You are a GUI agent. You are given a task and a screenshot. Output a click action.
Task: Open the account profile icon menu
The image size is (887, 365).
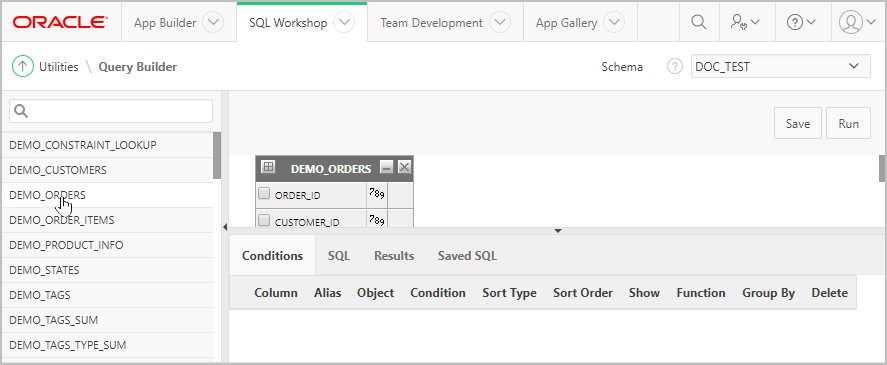pyautogui.click(x=857, y=22)
